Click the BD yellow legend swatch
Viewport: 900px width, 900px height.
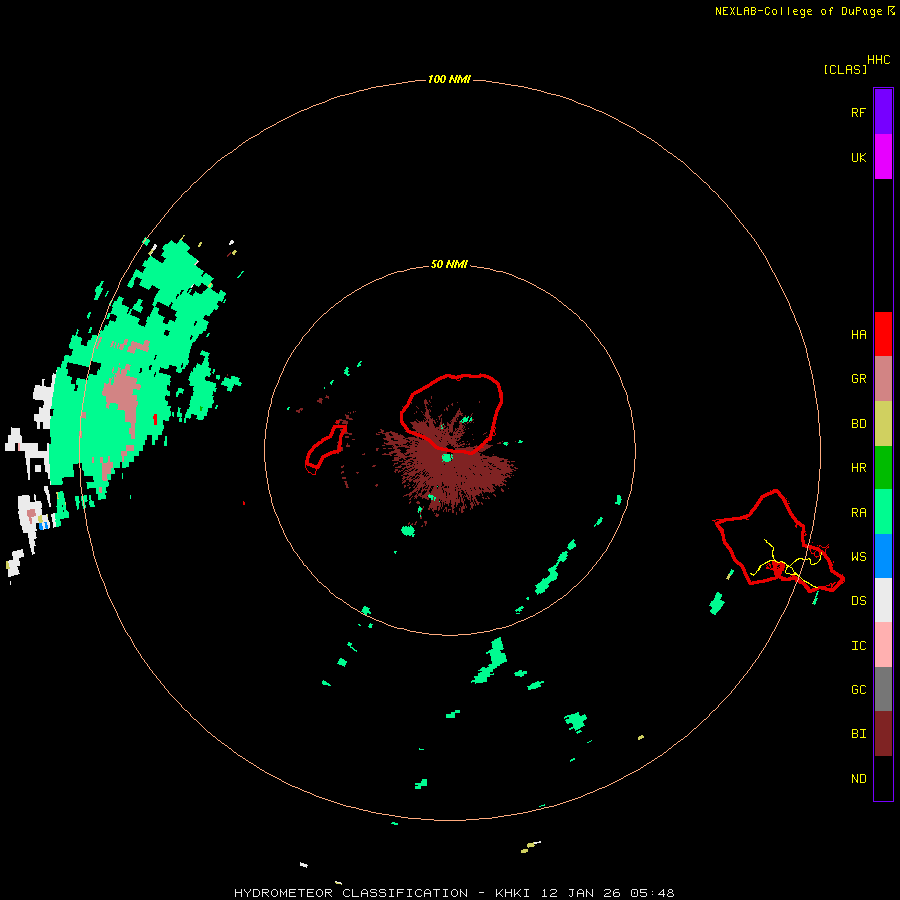click(883, 424)
